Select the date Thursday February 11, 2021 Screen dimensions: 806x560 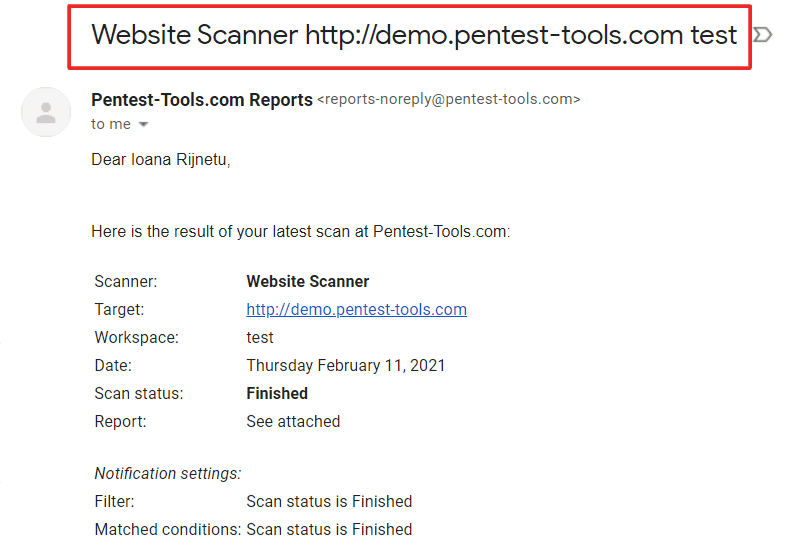click(345, 365)
